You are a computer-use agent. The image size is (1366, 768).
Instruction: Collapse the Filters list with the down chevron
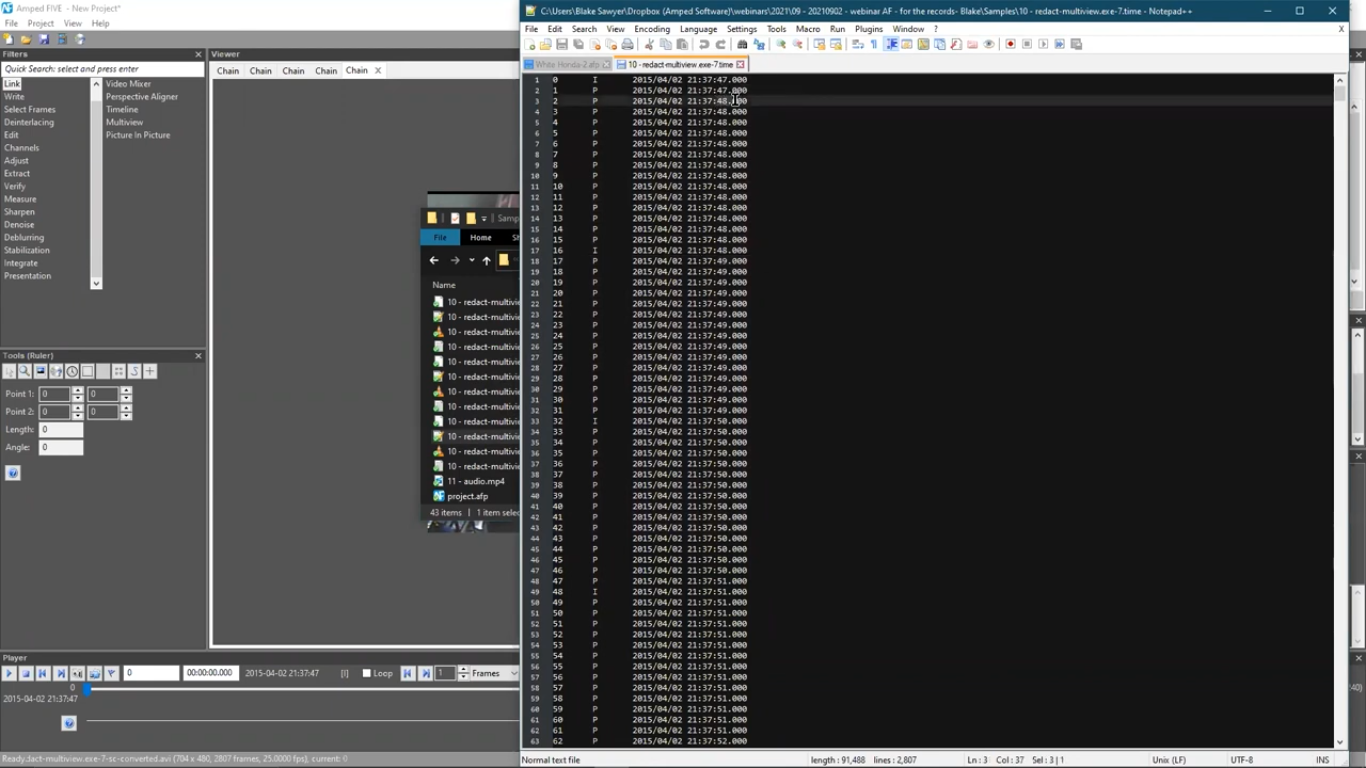(x=96, y=283)
